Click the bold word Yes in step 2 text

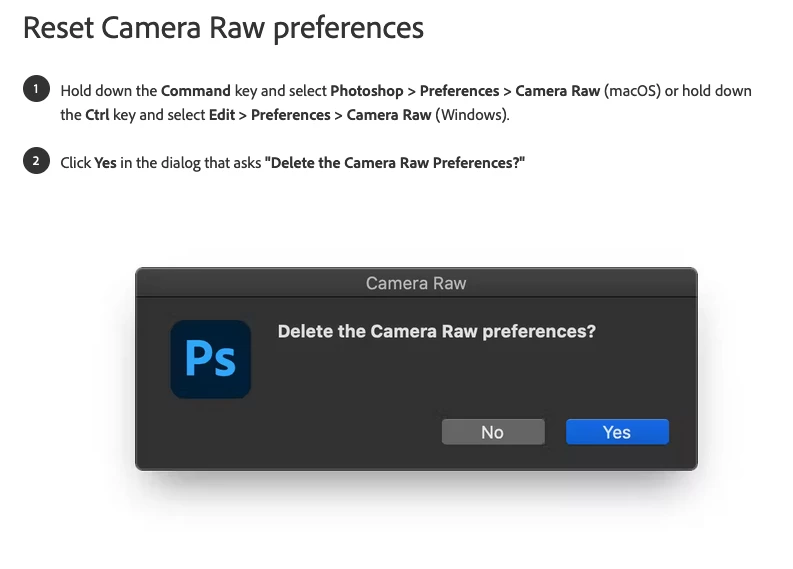click(x=105, y=163)
